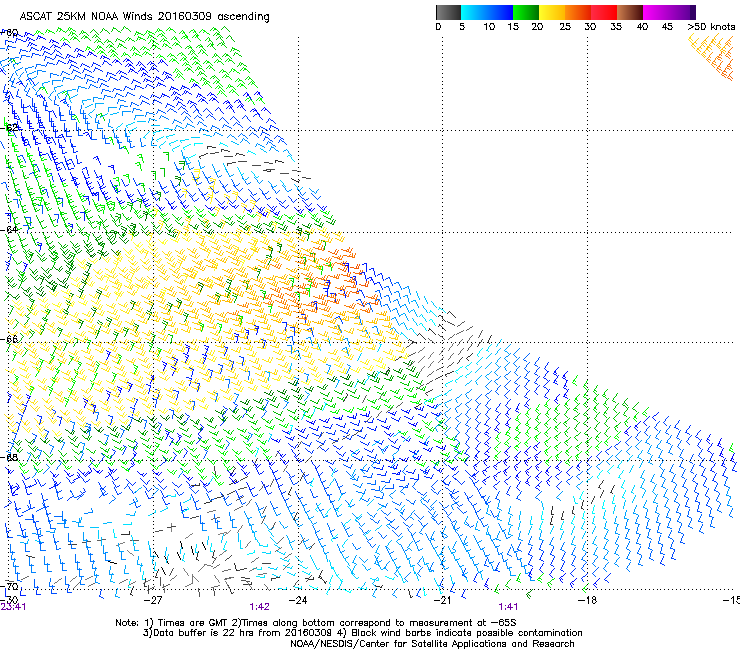Screen dimensions: 740x650
Task: Click the title 'ASCAT 25KM NOAA Winds 20160309 ascending'
Action: click(144, 17)
